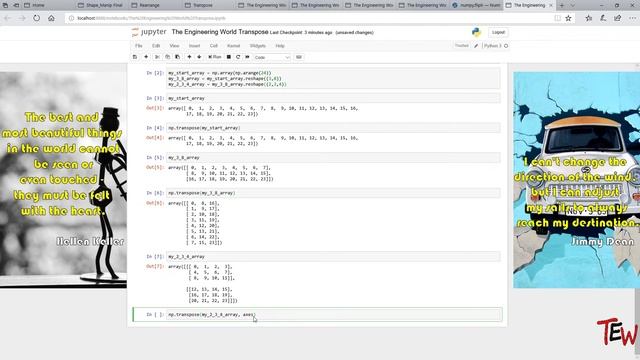Switch to the Shape_Manip Final tab
The height and width of the screenshot is (360, 640).
pyautogui.click(x=100, y=5)
